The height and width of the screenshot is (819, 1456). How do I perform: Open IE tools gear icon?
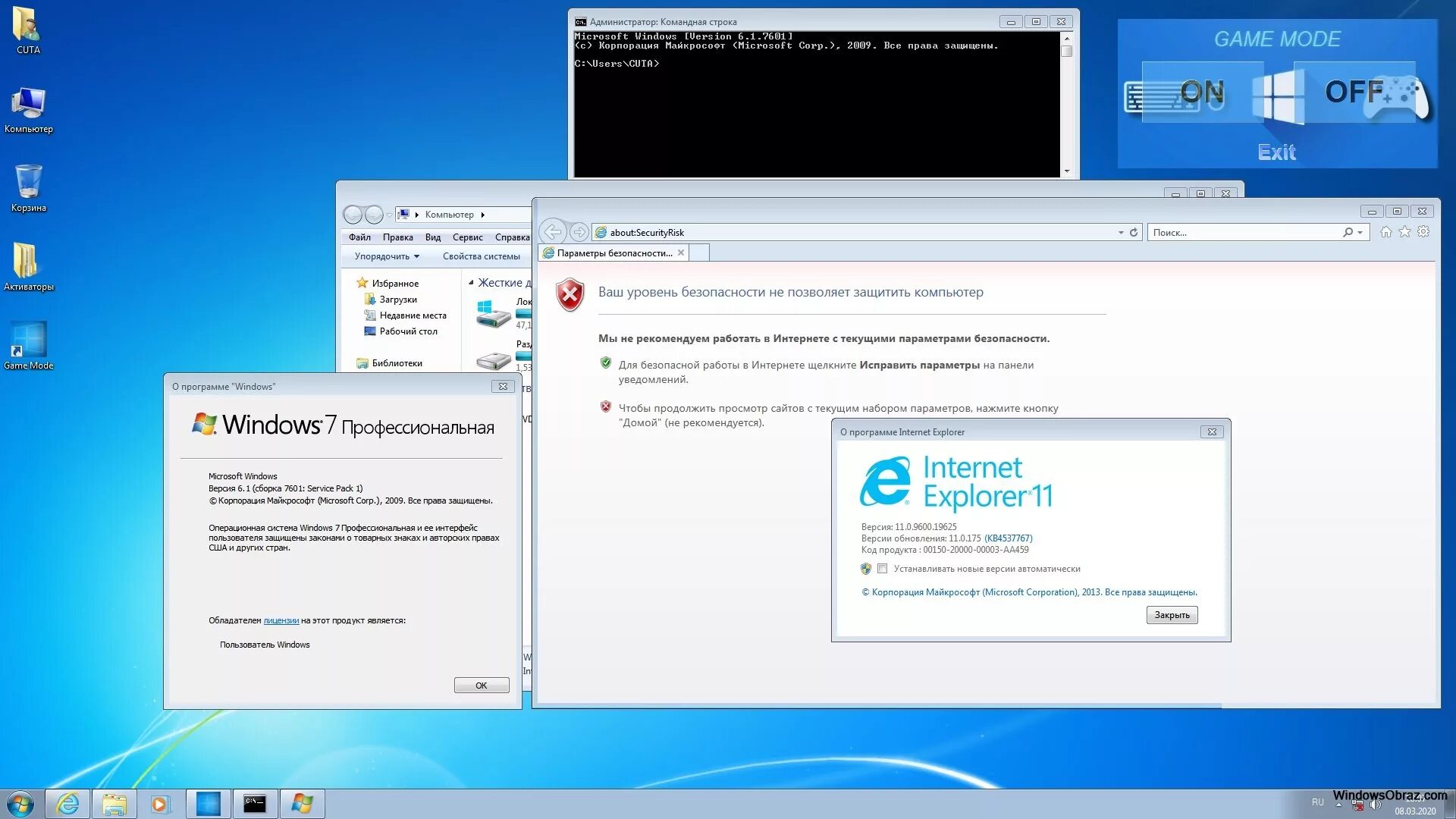(x=1423, y=232)
